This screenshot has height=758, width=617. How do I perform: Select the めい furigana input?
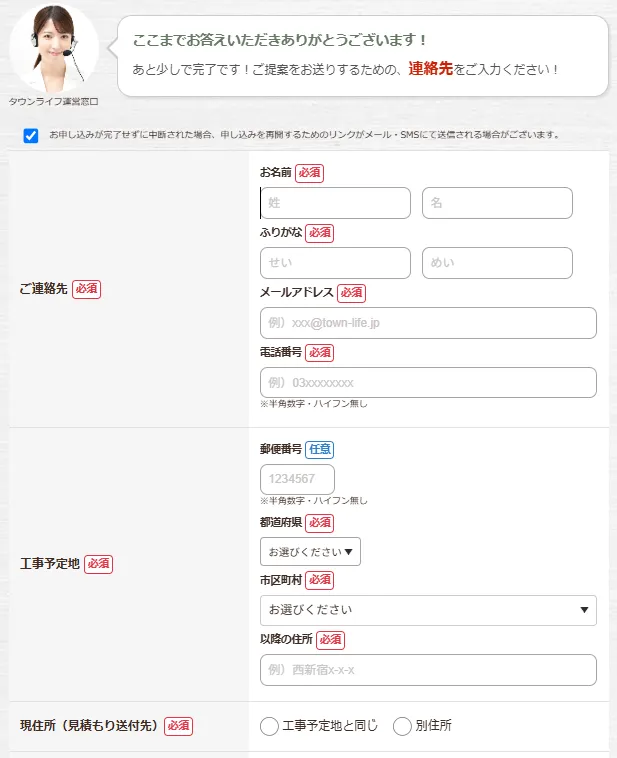(x=497, y=263)
